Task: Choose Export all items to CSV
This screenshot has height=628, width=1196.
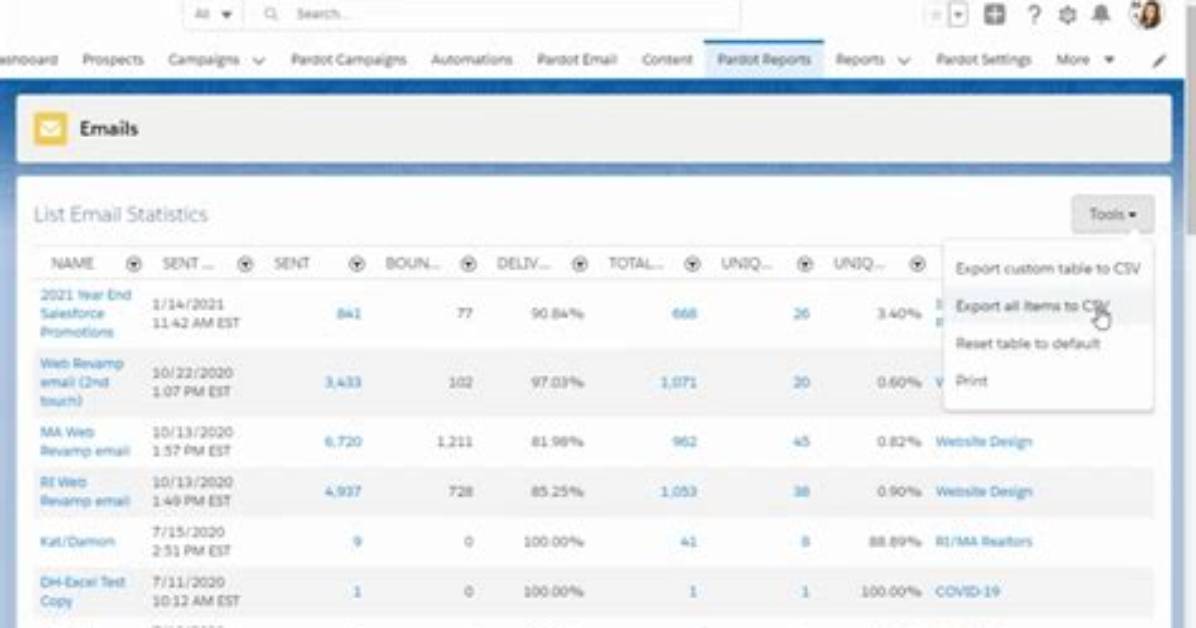Action: pyautogui.click(x=1032, y=306)
